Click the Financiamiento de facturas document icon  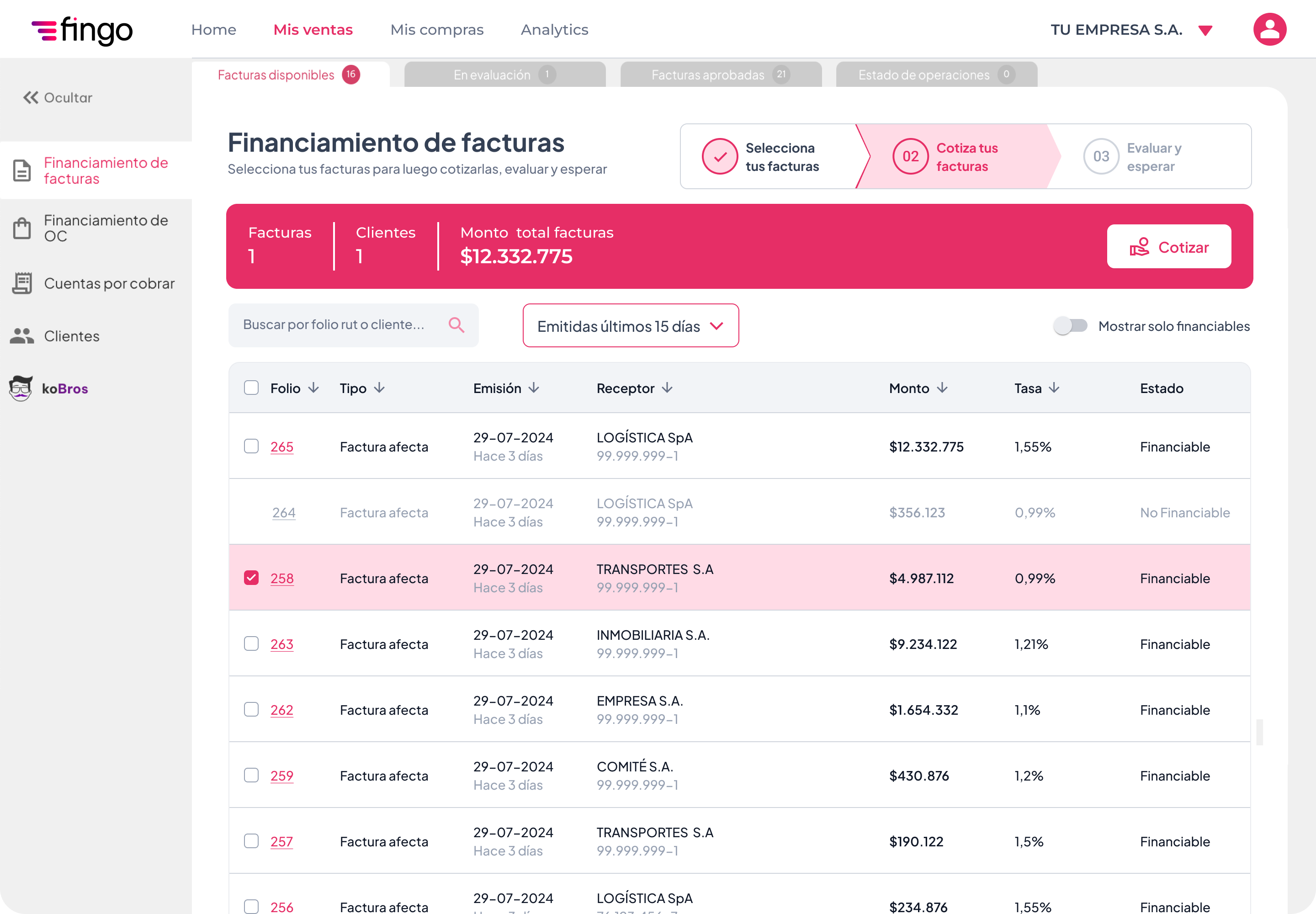[x=22, y=170]
